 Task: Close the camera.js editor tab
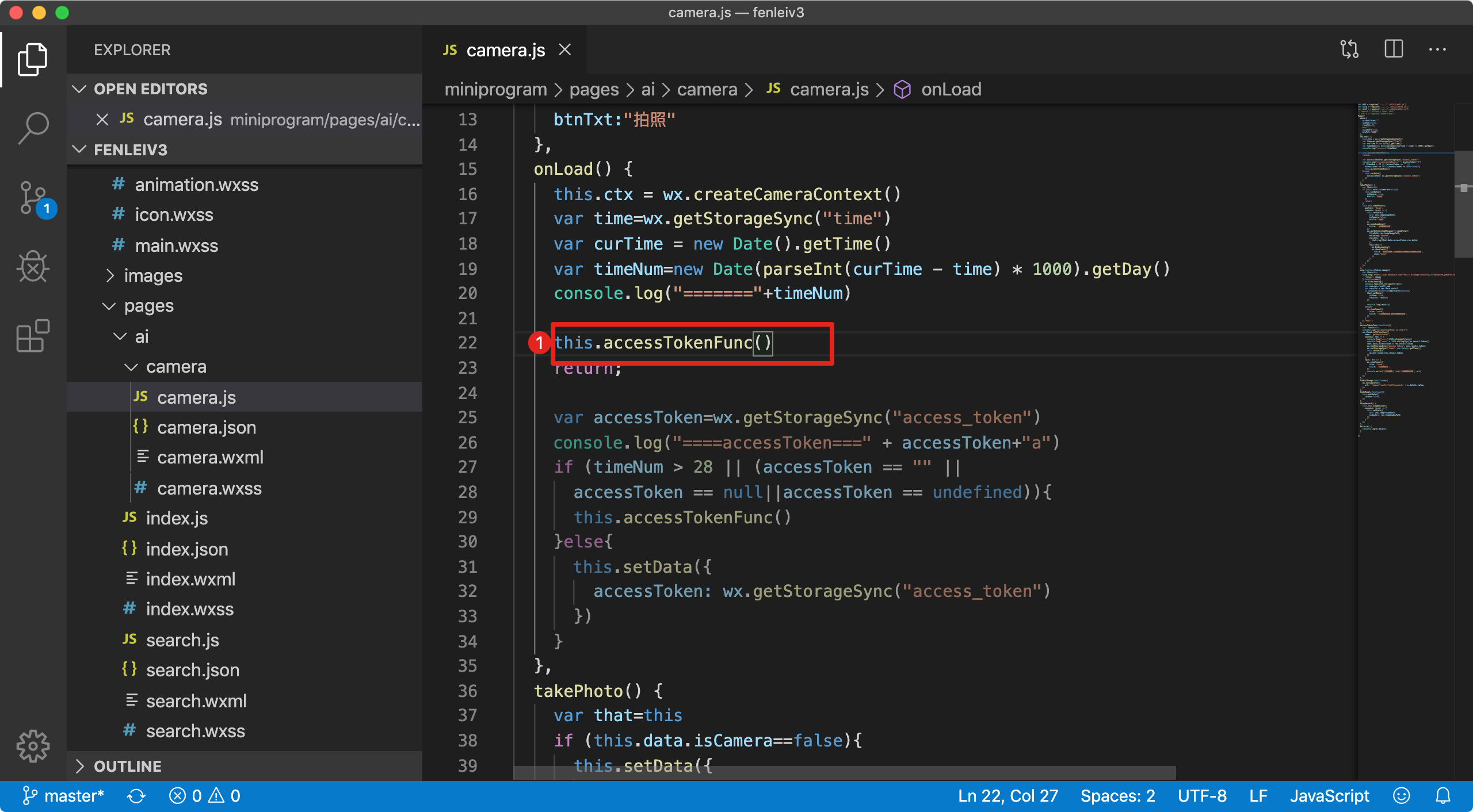pos(565,50)
